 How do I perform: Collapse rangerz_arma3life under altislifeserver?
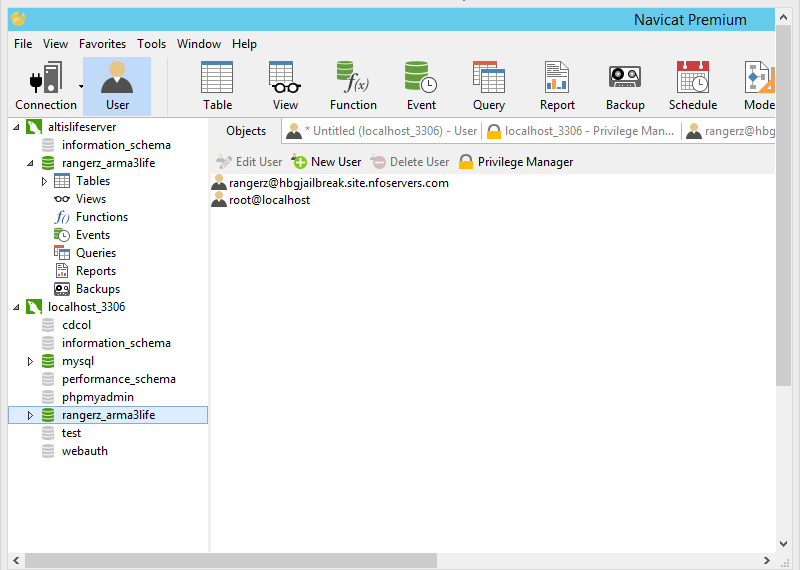point(30,163)
